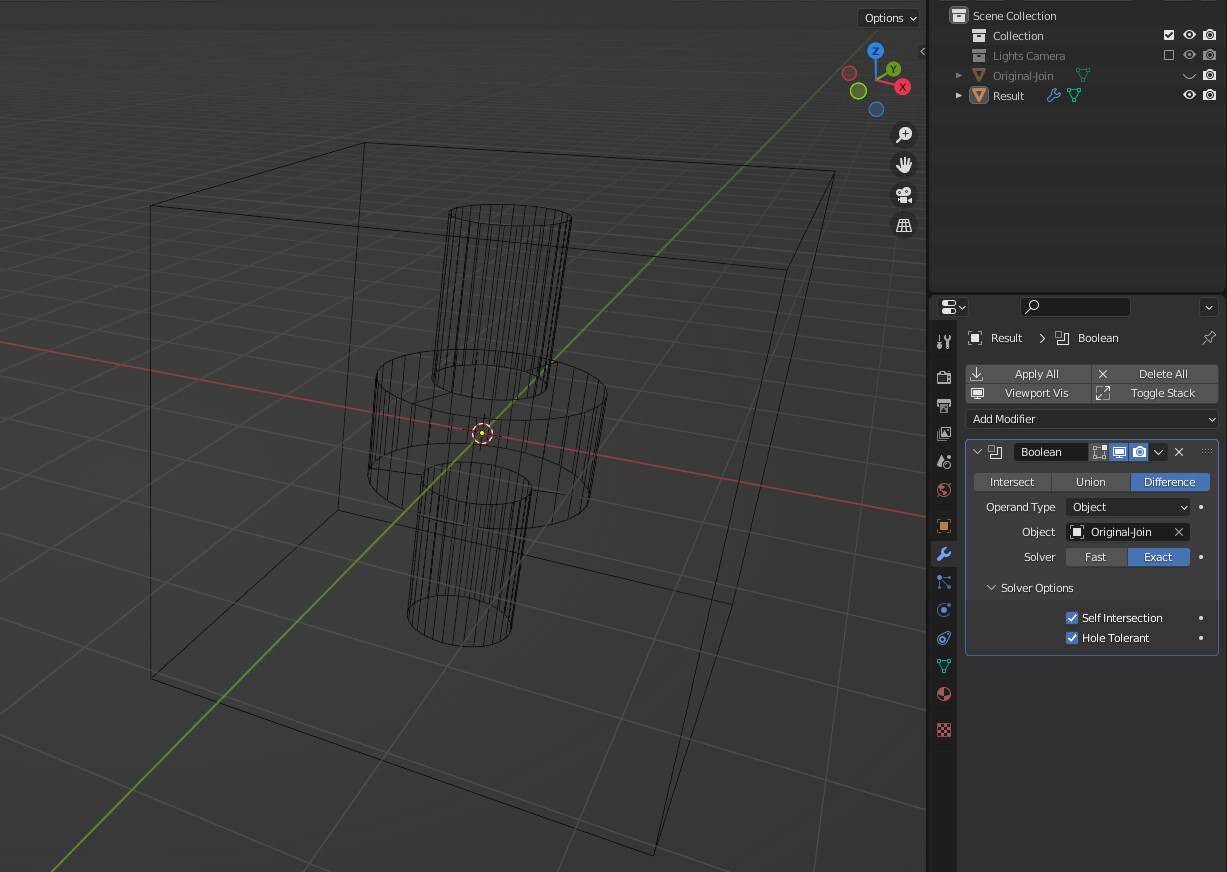Enable the Lights Camera collection checkbox

click(x=1169, y=55)
